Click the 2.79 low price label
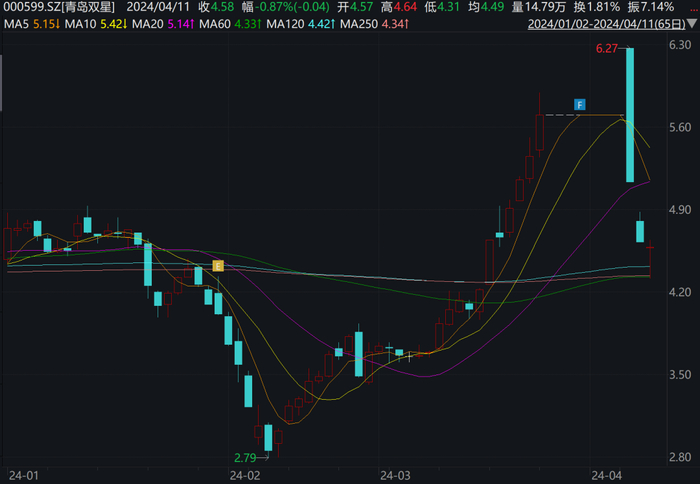This screenshot has height=484, width=700. pos(245,457)
